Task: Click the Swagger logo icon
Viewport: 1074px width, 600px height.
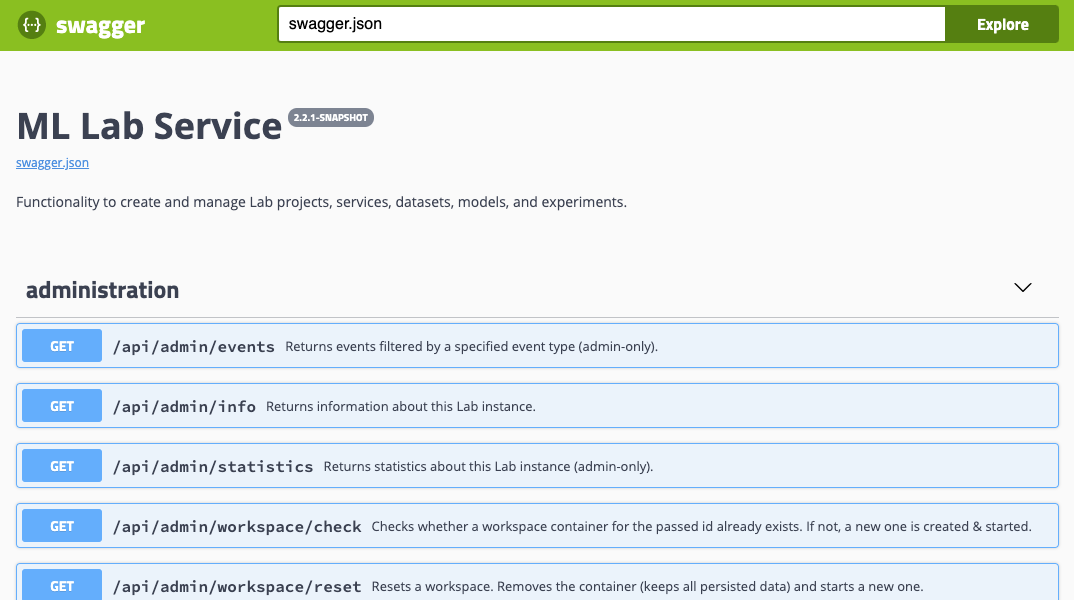Action: coord(33,25)
